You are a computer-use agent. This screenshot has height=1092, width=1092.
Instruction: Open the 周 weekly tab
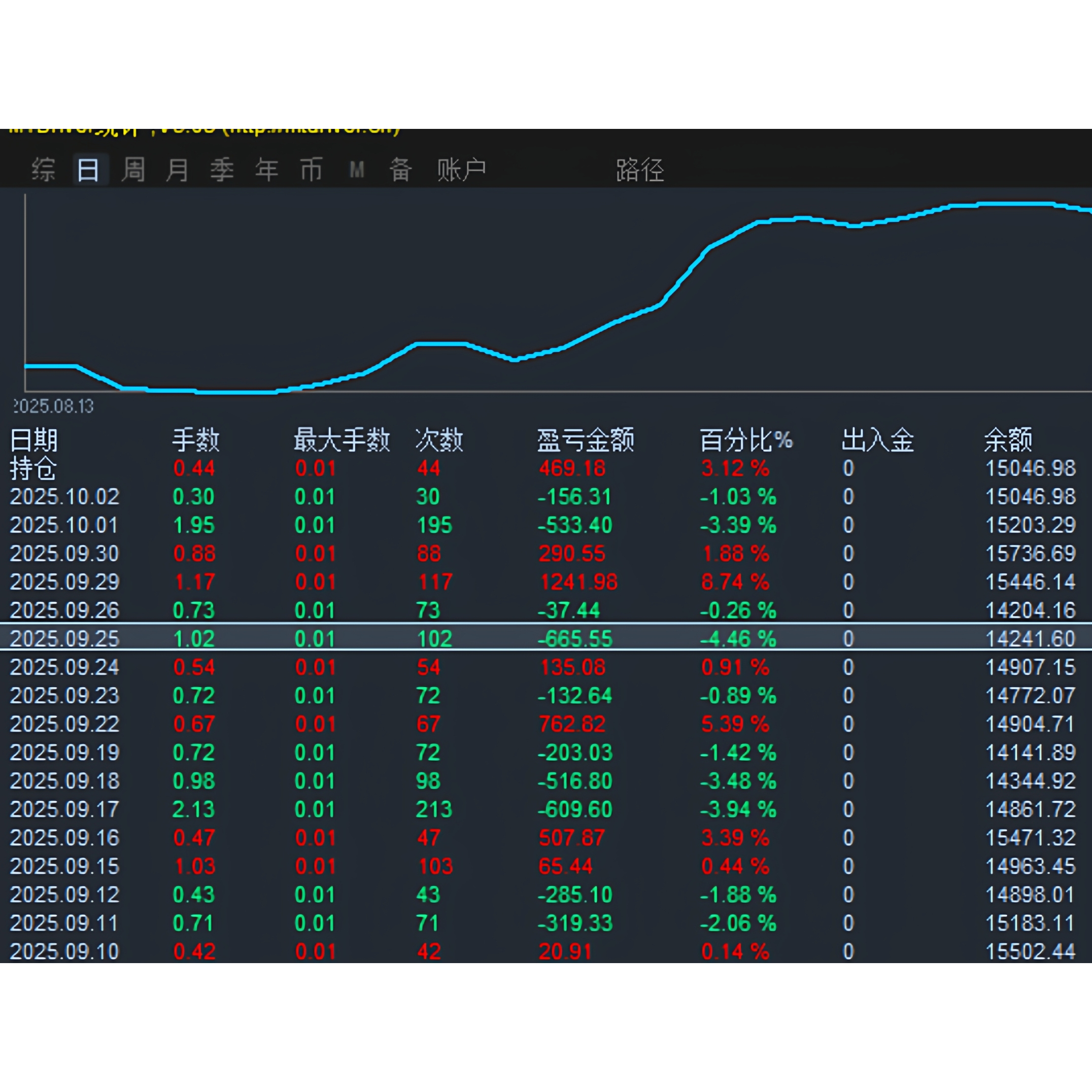(x=133, y=169)
